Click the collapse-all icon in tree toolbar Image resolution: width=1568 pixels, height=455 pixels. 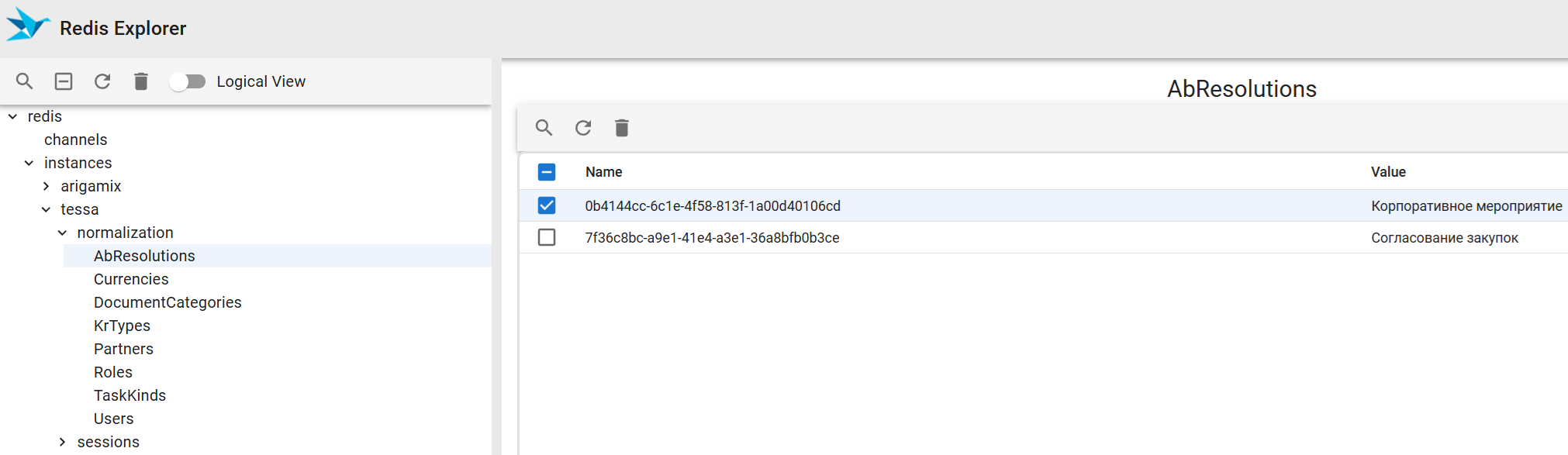click(64, 81)
